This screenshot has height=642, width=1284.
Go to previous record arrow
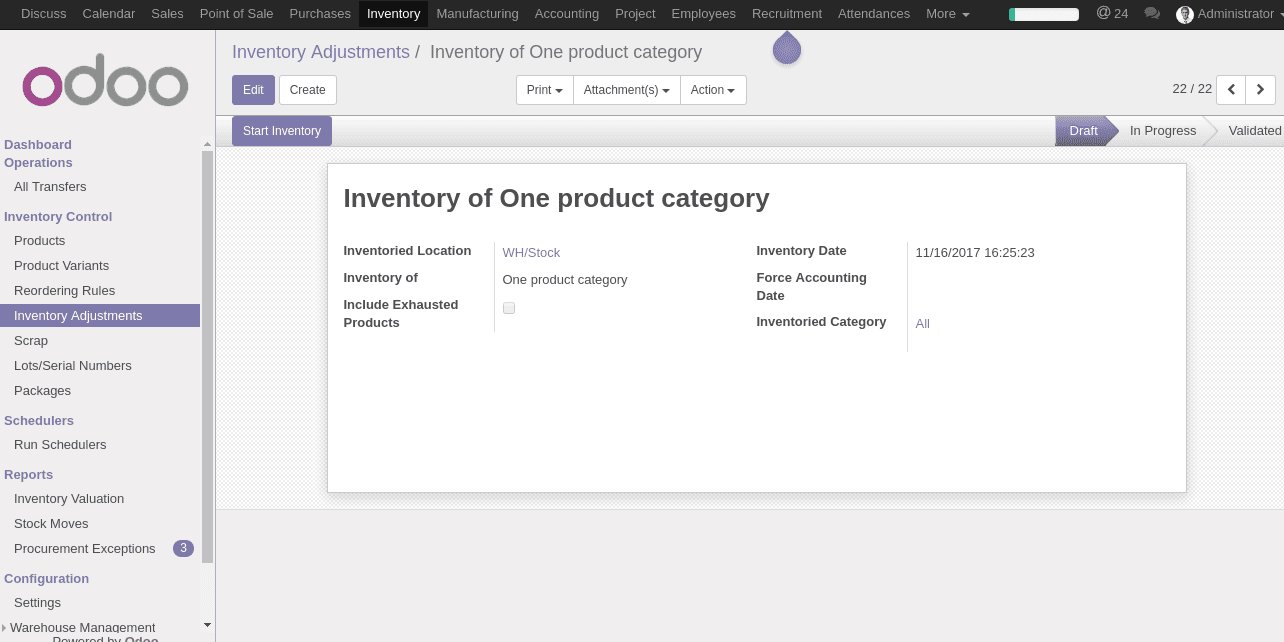pos(1231,89)
